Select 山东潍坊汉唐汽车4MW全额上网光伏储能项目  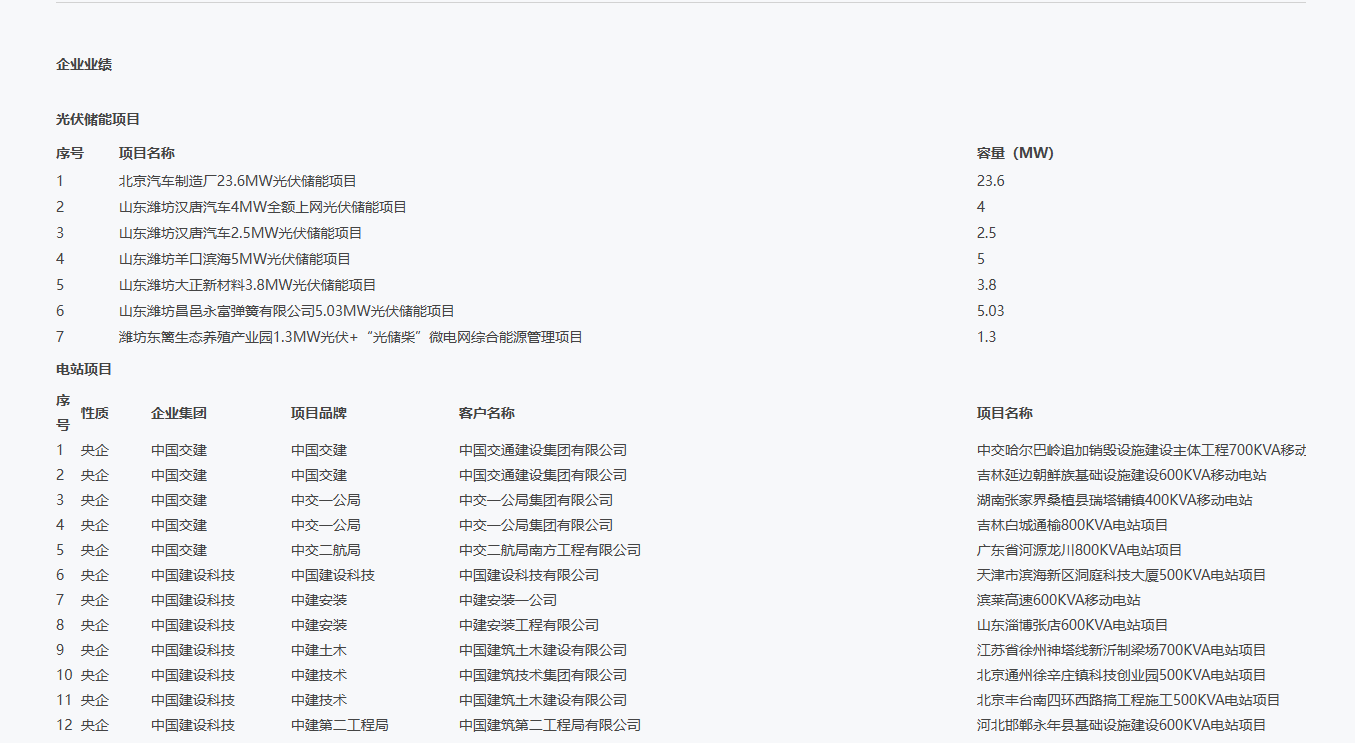coord(263,207)
